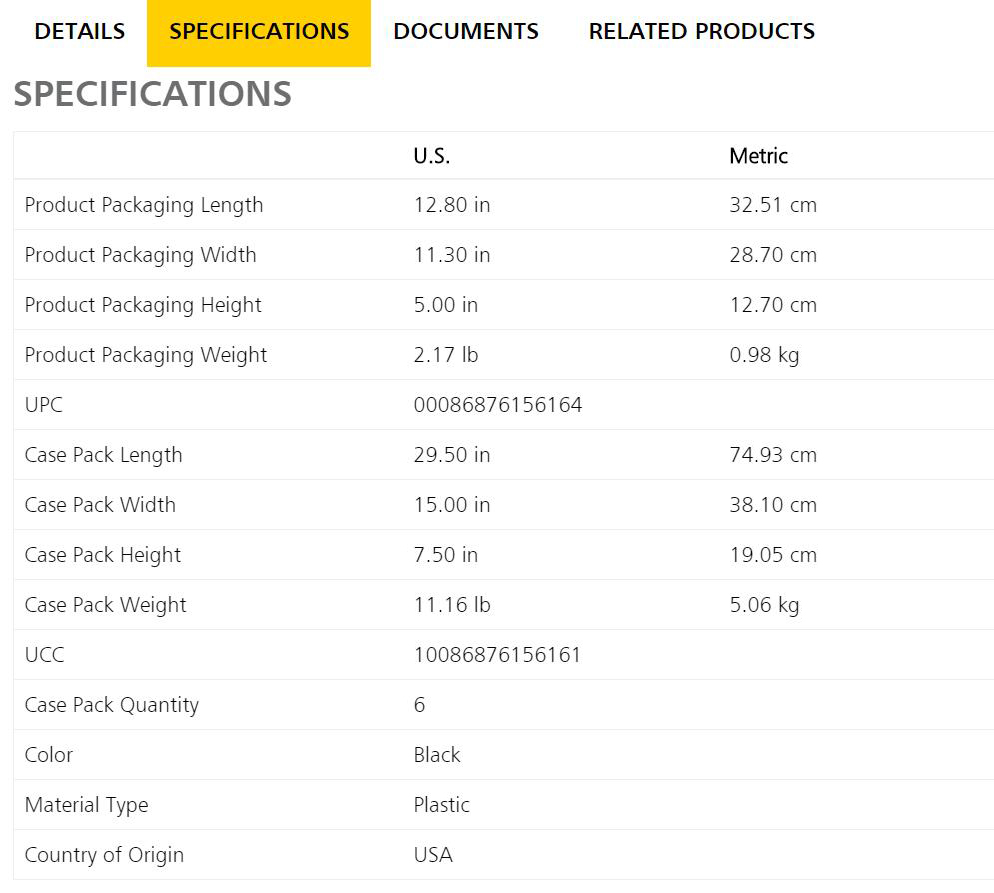Select the Country of Origin label
The width and height of the screenshot is (994, 893).
[x=104, y=856]
